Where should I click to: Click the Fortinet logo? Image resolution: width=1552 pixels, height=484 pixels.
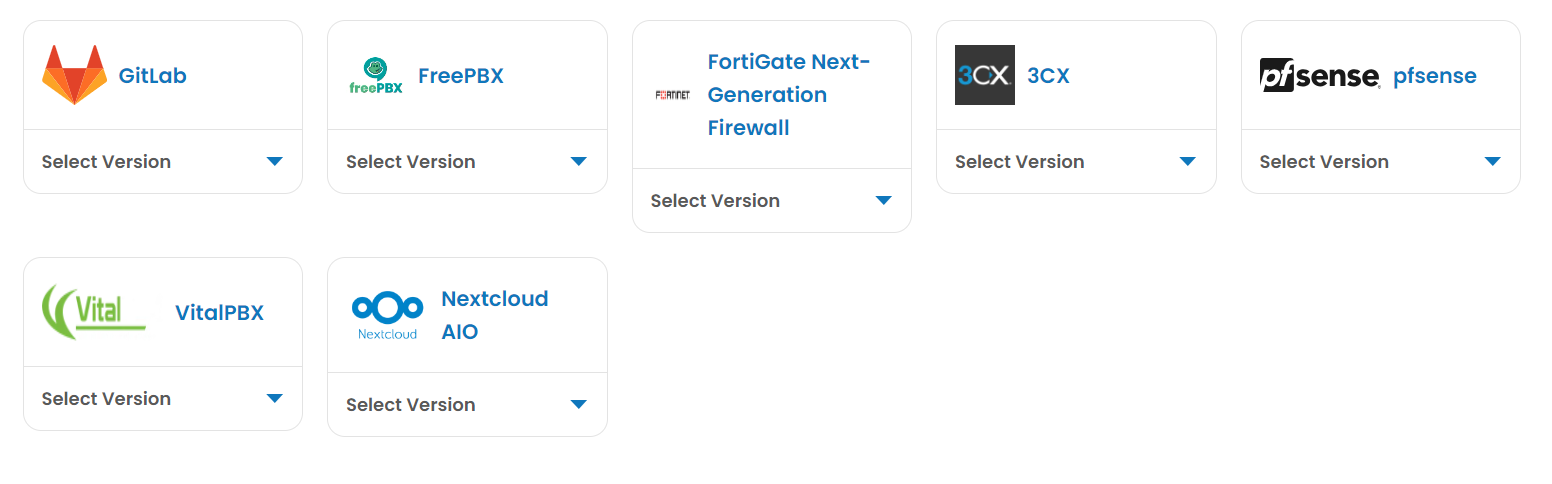[672, 95]
